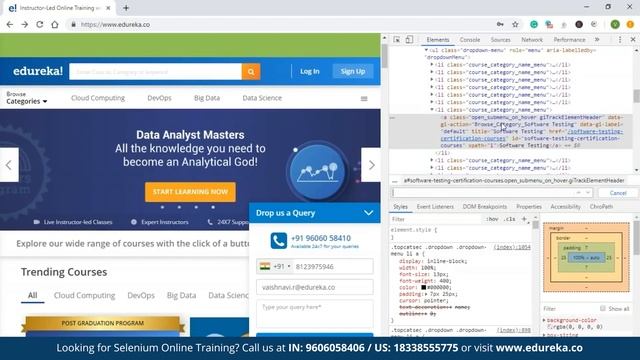Reload the page with refresh icon
The width and height of the screenshot is (640, 360).
point(40,24)
